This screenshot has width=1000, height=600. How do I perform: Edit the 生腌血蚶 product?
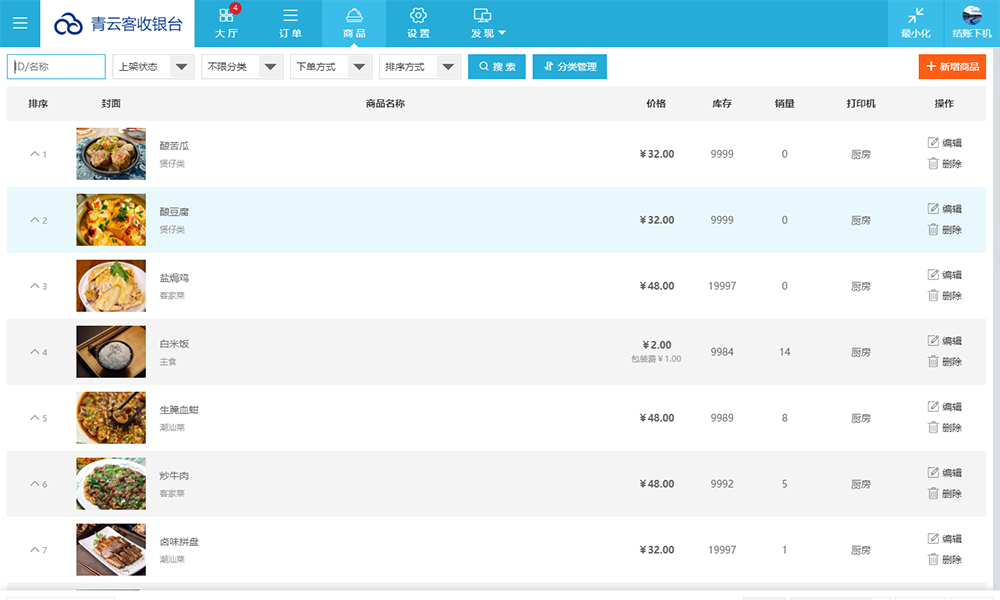(x=945, y=406)
